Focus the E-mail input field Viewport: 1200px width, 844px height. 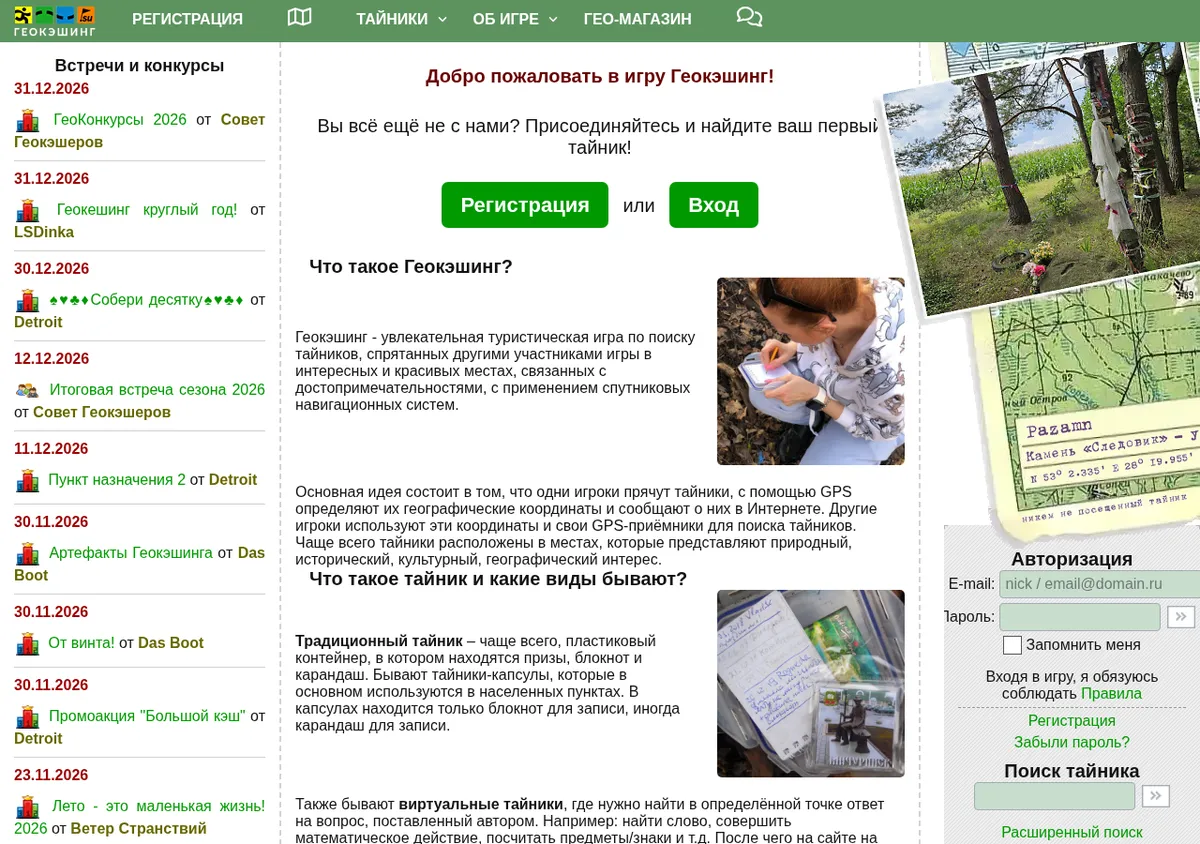pos(1099,584)
